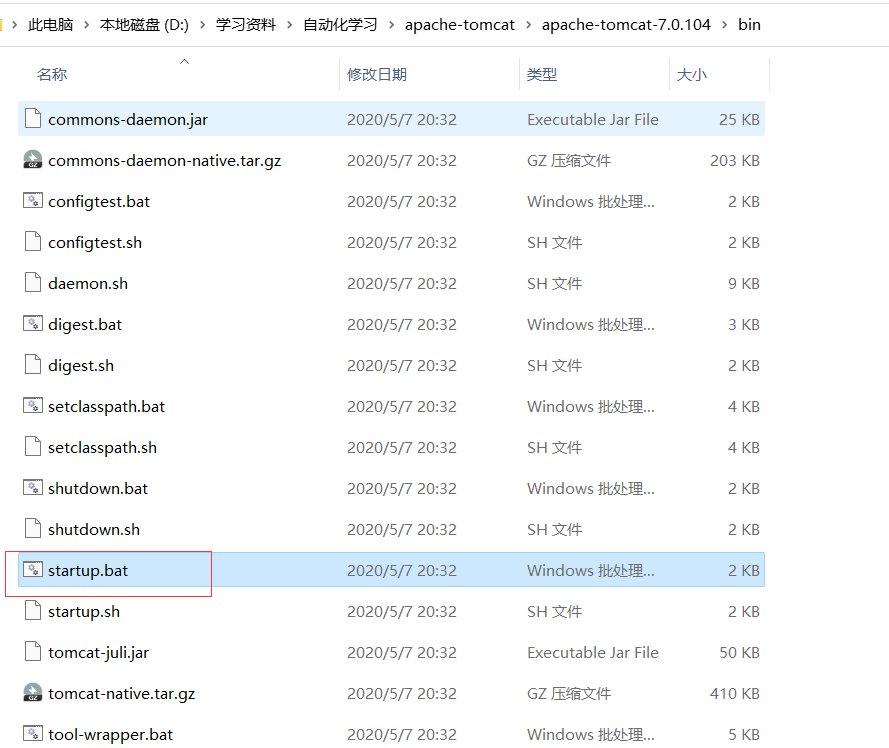Click the commons-daemon-native.tar.gz archive icon
Viewport: 889px width, 748px height.
pyautogui.click(x=33, y=160)
